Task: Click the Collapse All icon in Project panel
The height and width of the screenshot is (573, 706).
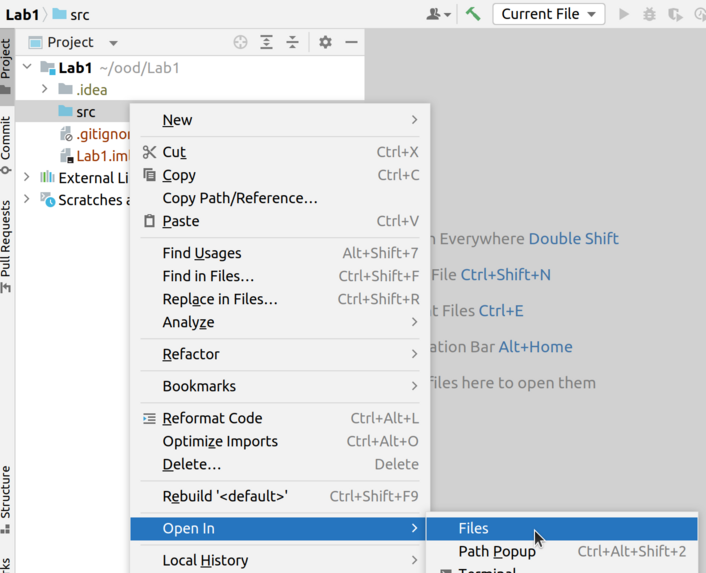Action: [x=292, y=43]
